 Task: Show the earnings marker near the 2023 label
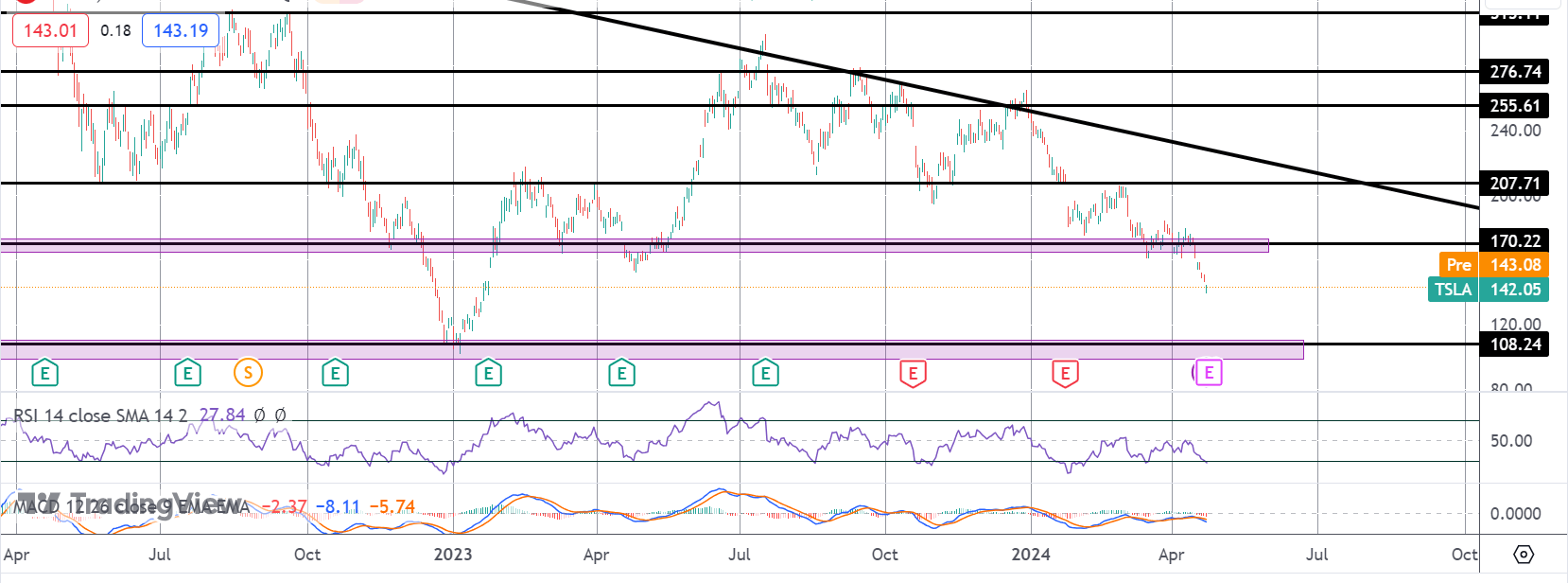488,373
